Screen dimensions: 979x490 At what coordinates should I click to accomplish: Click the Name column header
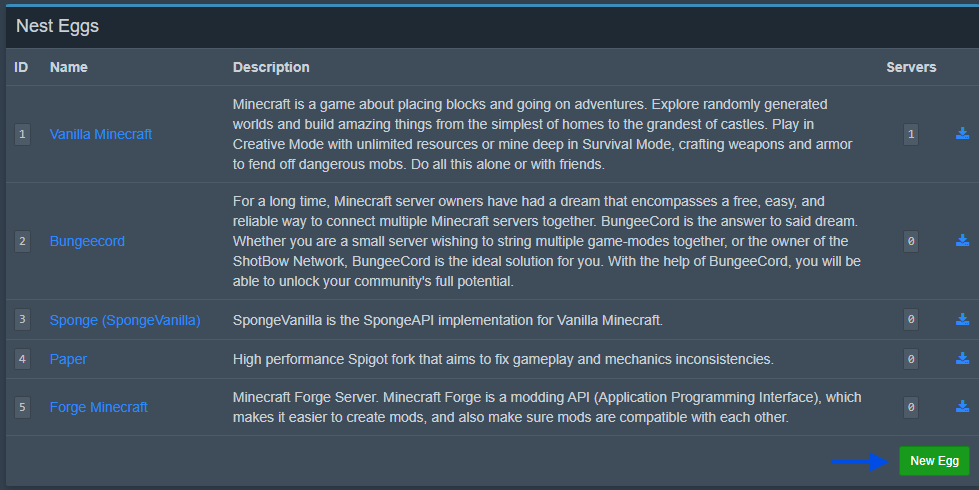coord(69,67)
